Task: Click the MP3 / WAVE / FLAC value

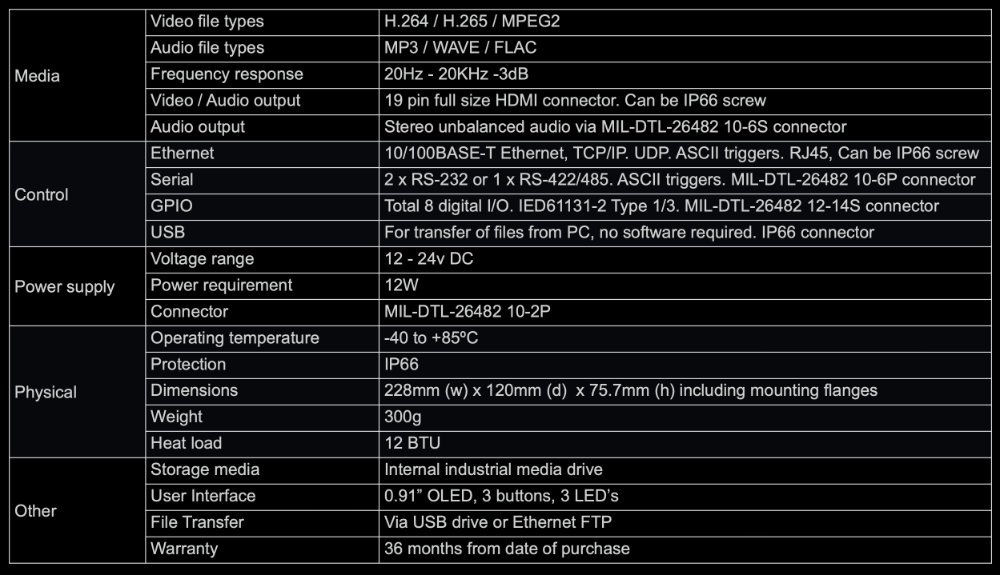Action: [x=456, y=47]
